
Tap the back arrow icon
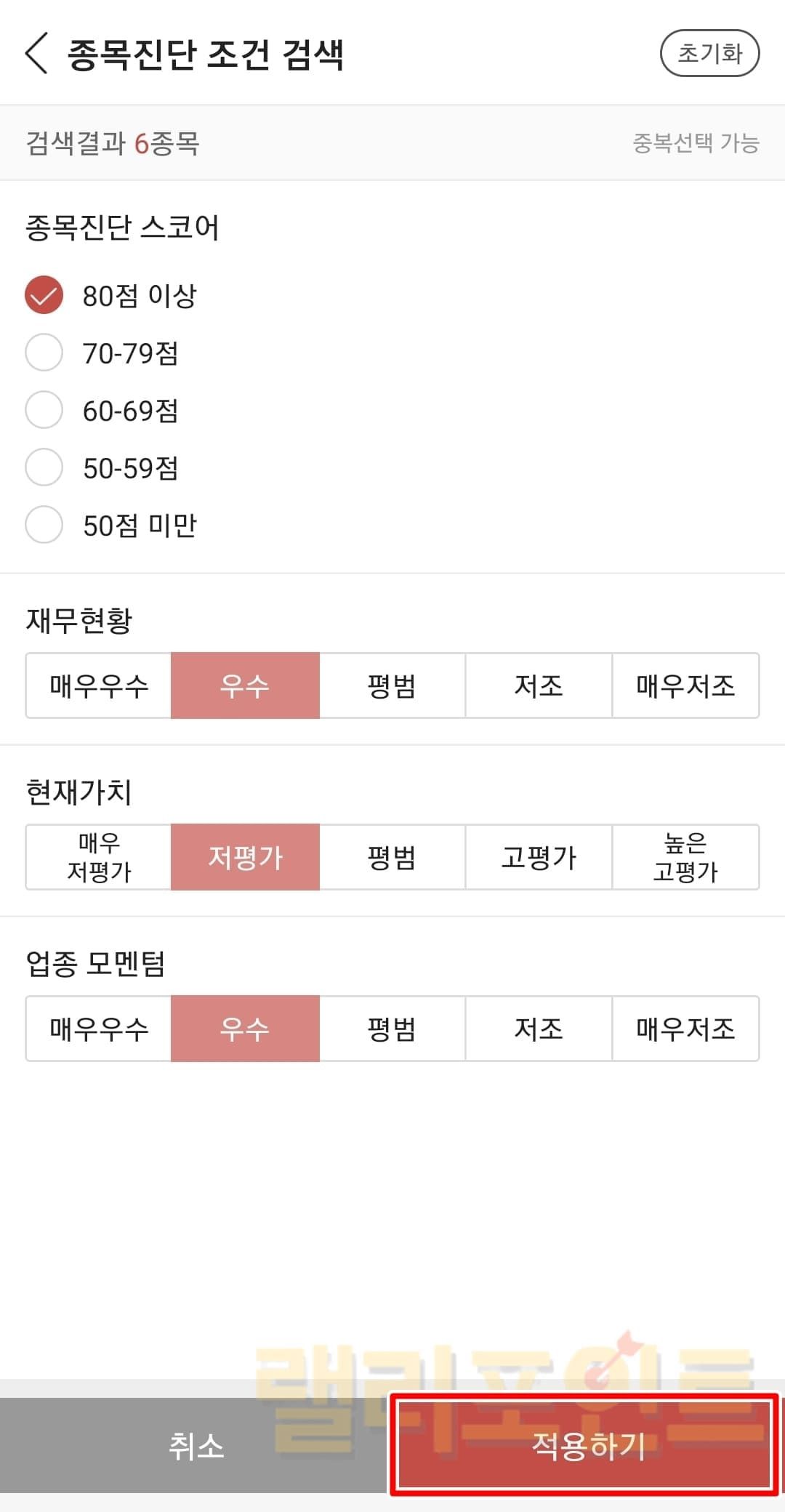[36, 53]
